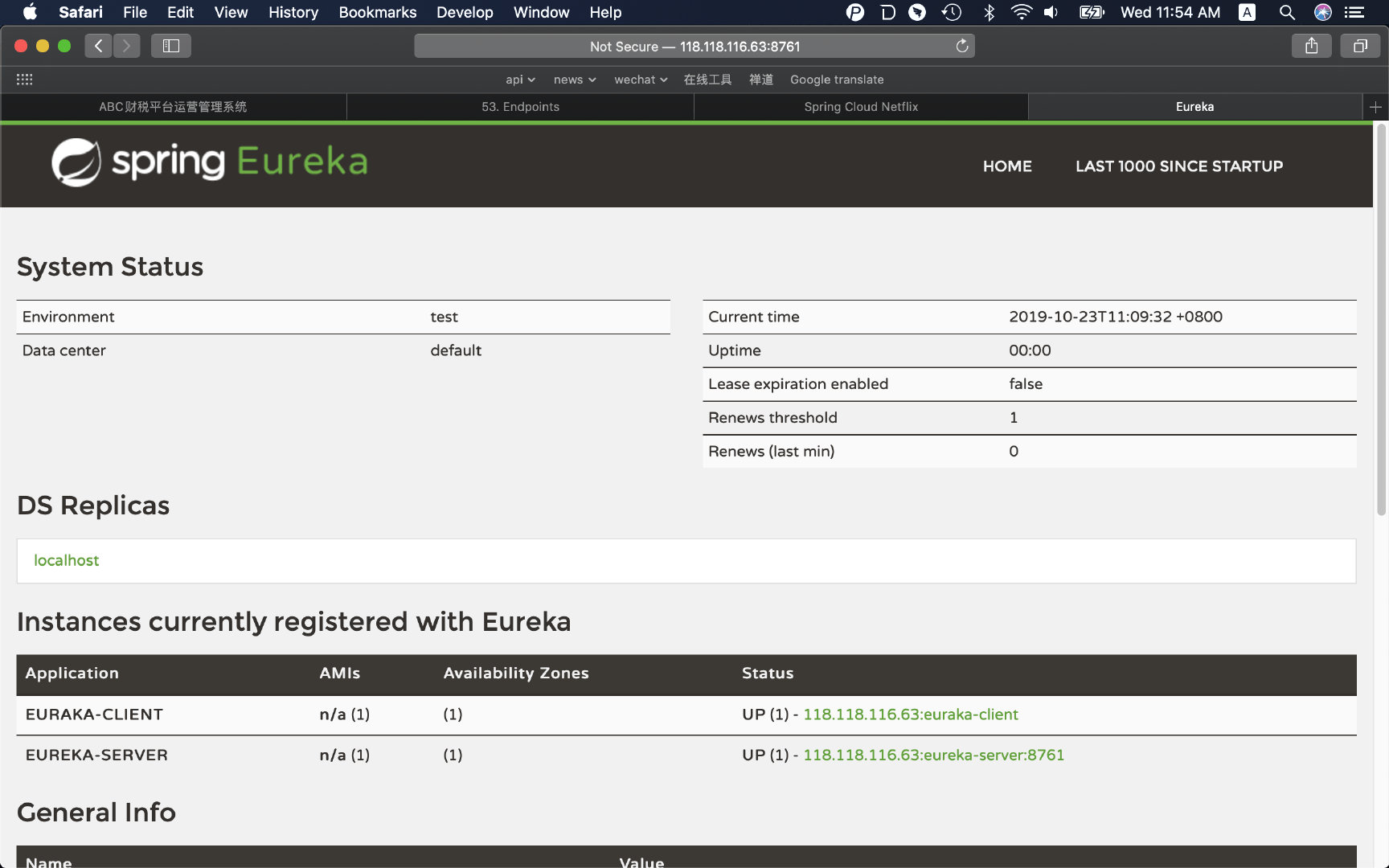The height and width of the screenshot is (868, 1389).
Task: Open the Edit menu
Action: [180, 12]
